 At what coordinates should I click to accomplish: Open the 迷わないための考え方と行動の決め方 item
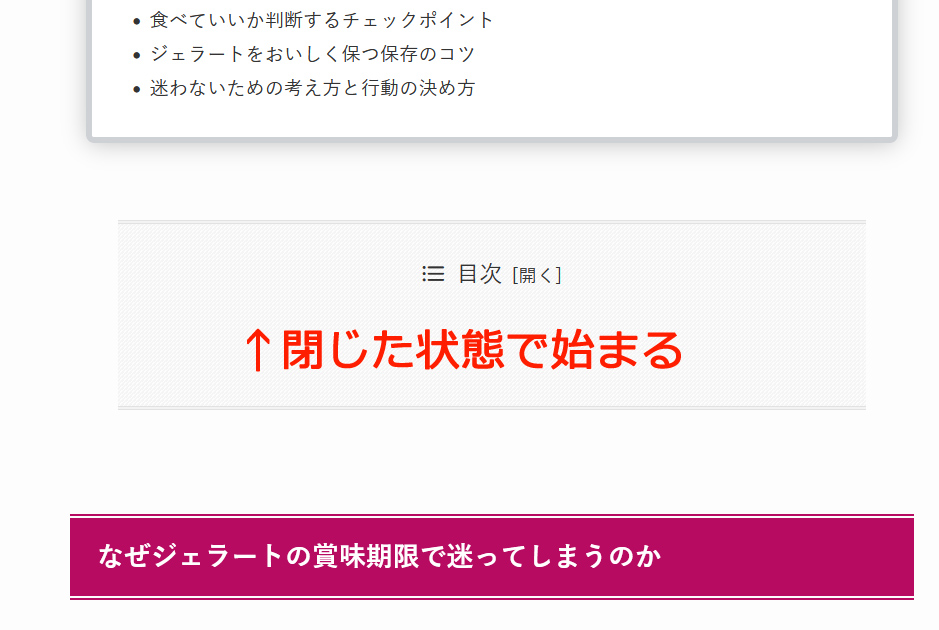pyautogui.click(x=312, y=88)
